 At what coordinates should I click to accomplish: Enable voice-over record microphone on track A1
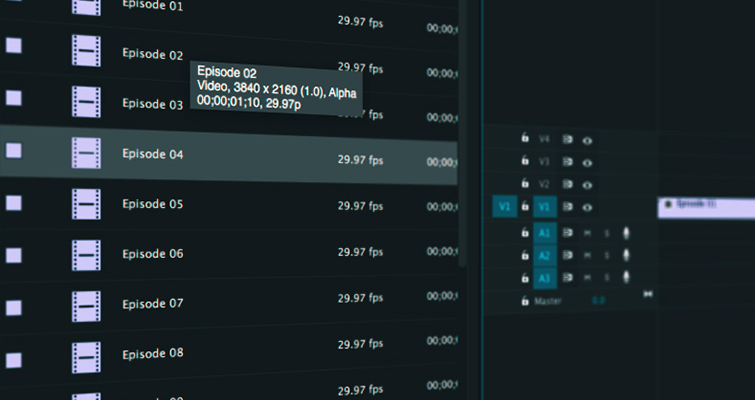627,232
